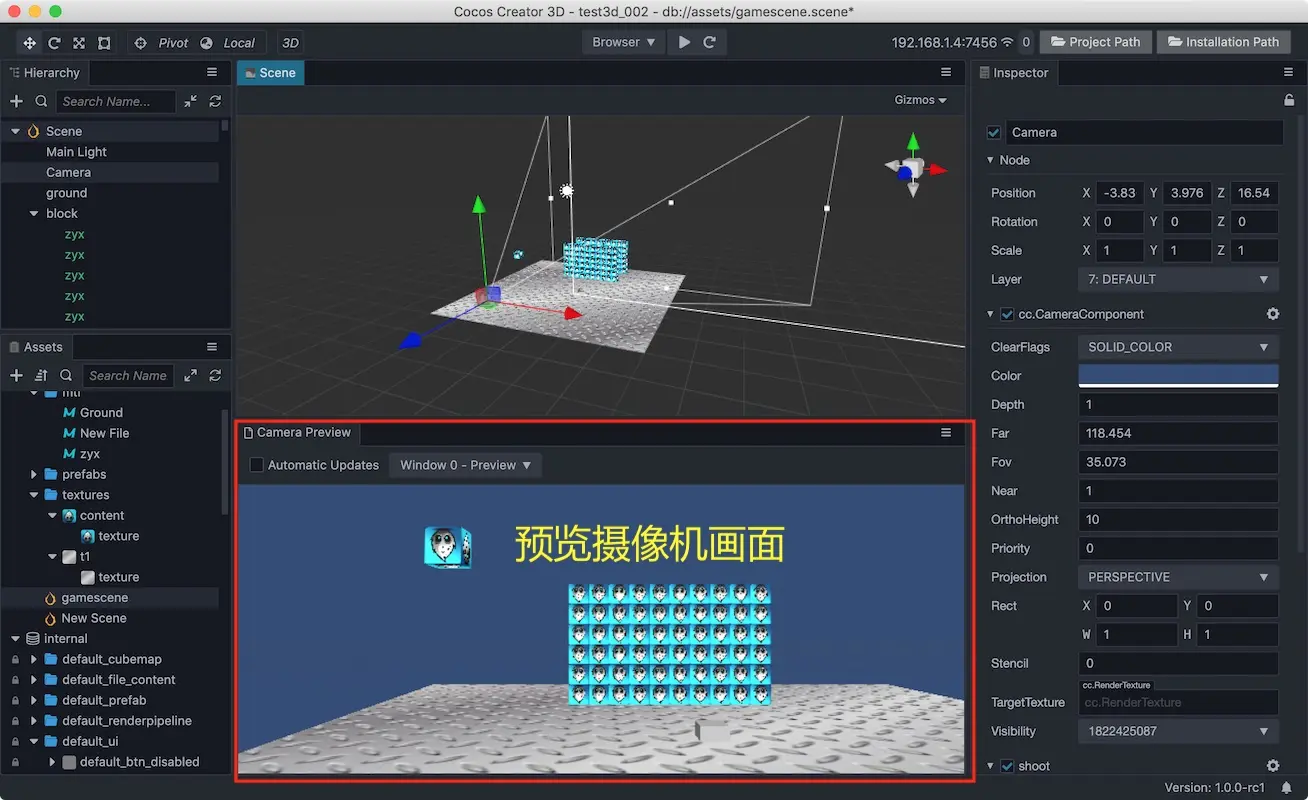Collapse all nodes in Hierarchy
The height and width of the screenshot is (800, 1308).
point(191,101)
